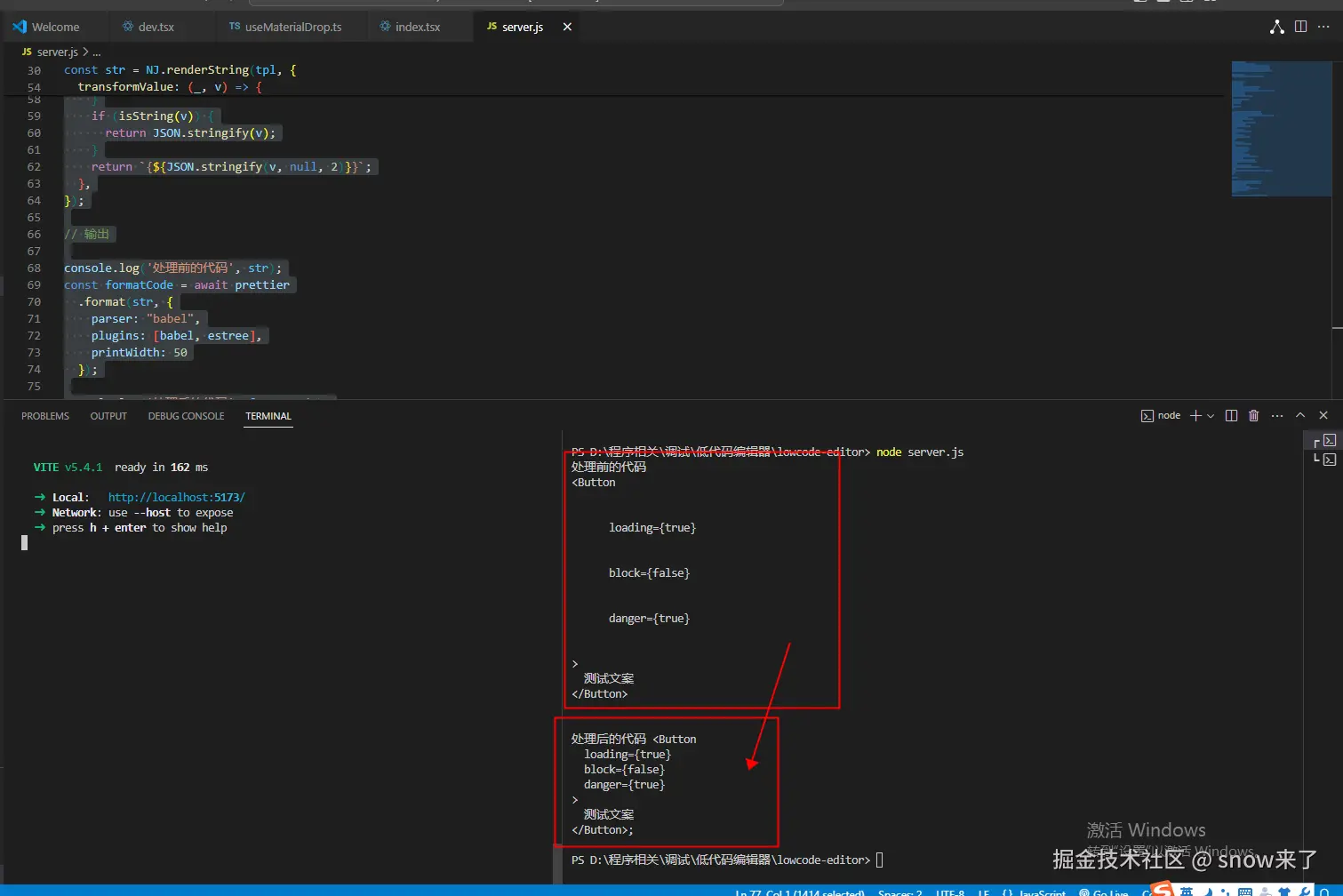Click 'VITE v5.4.1' in left terminal
Screen dimensions: 1343x896
[x=68, y=468]
